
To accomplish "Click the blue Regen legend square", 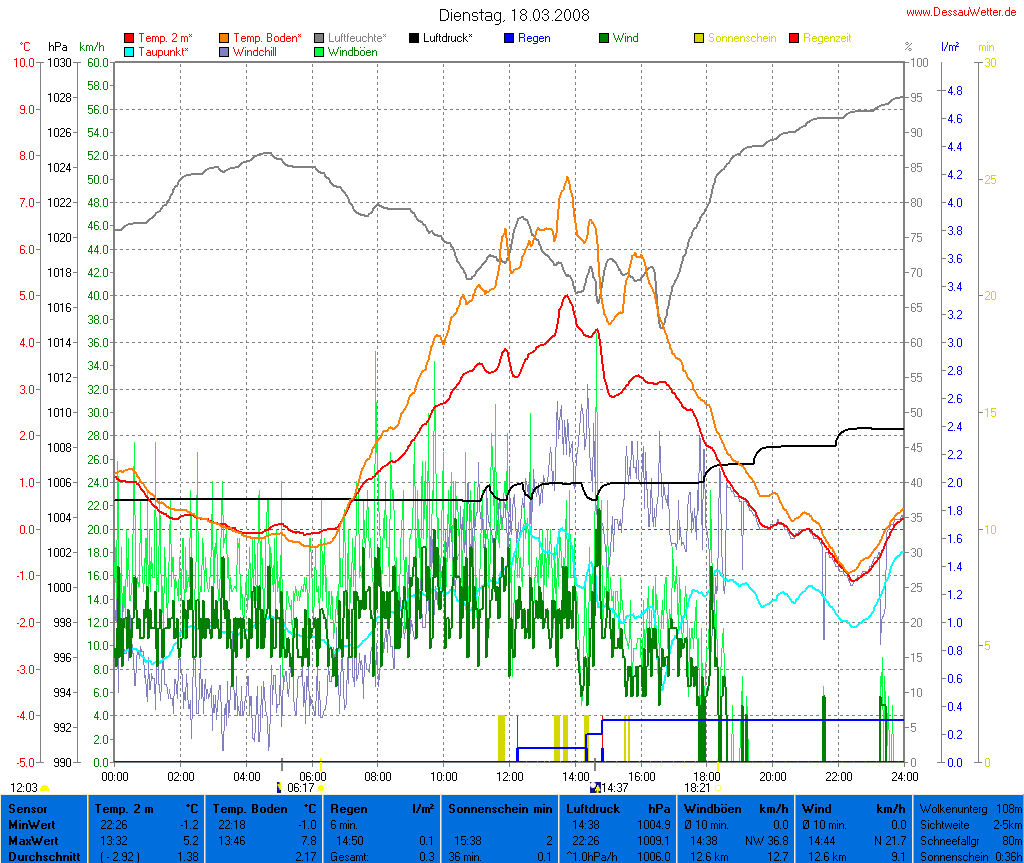I will [509, 38].
